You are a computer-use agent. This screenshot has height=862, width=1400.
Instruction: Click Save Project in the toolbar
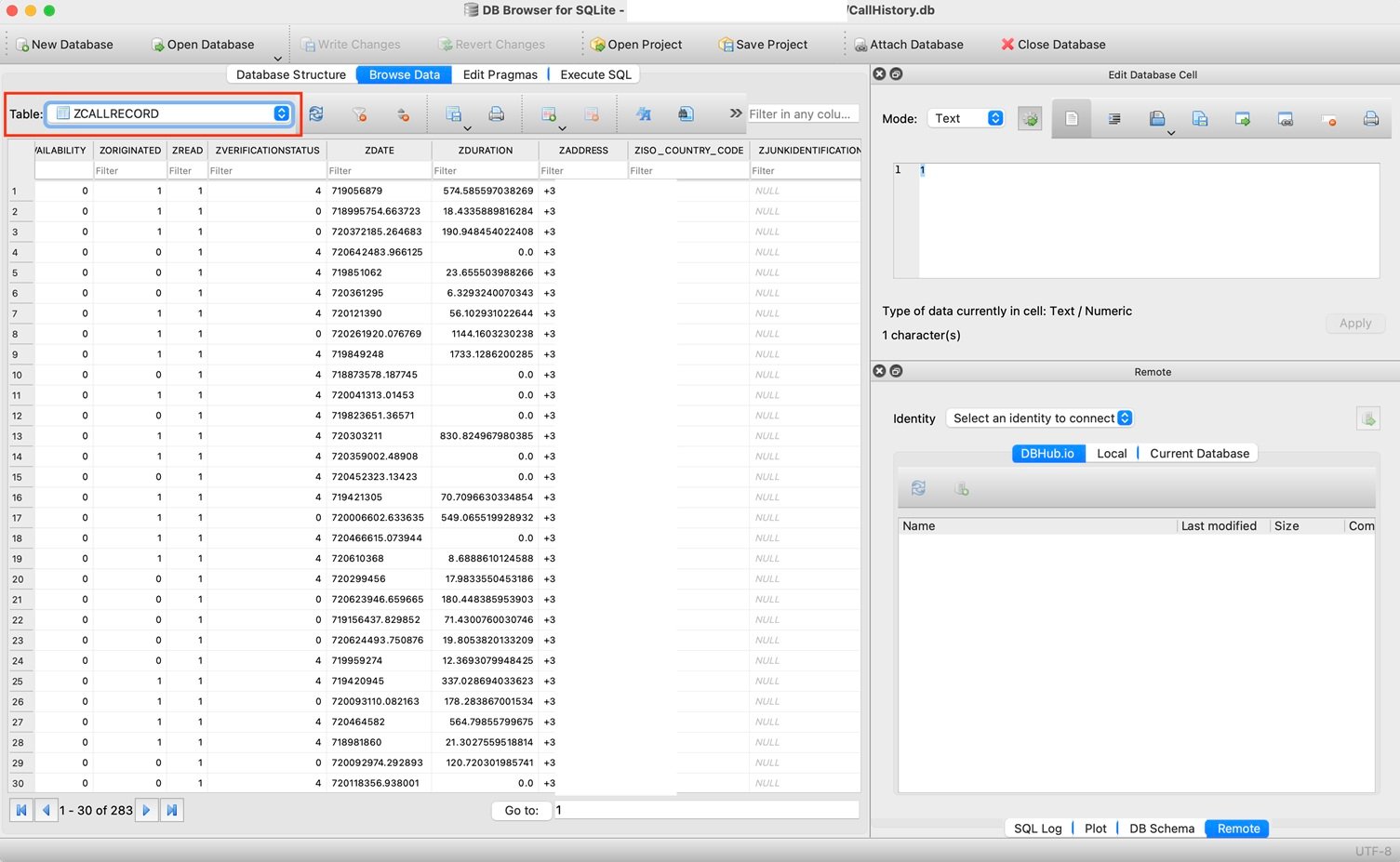point(763,45)
